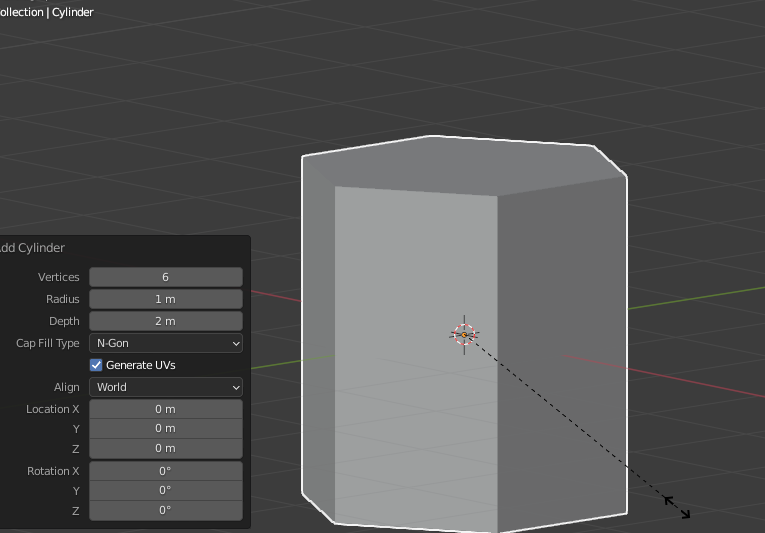
Task: Click the Vertices field showing 6
Action: (x=165, y=277)
